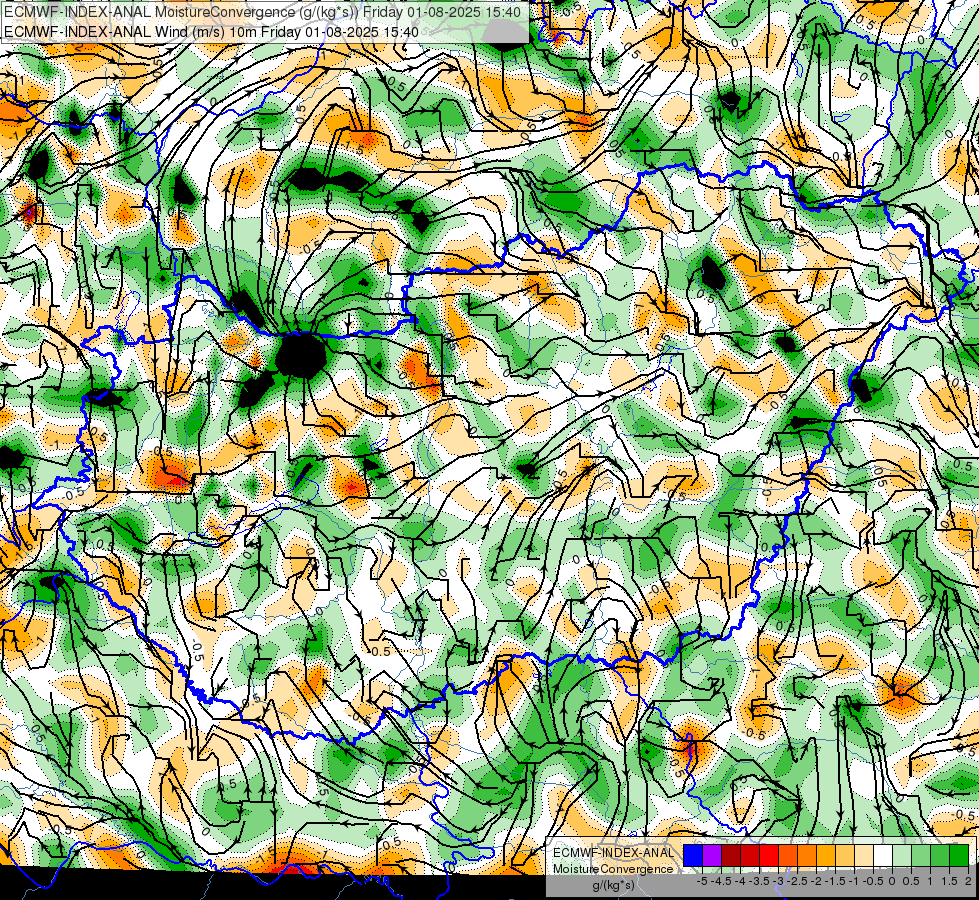Pick the palest green swatch between 0 and 0.5
Viewport: 979px width, 900px height.
(x=902, y=855)
